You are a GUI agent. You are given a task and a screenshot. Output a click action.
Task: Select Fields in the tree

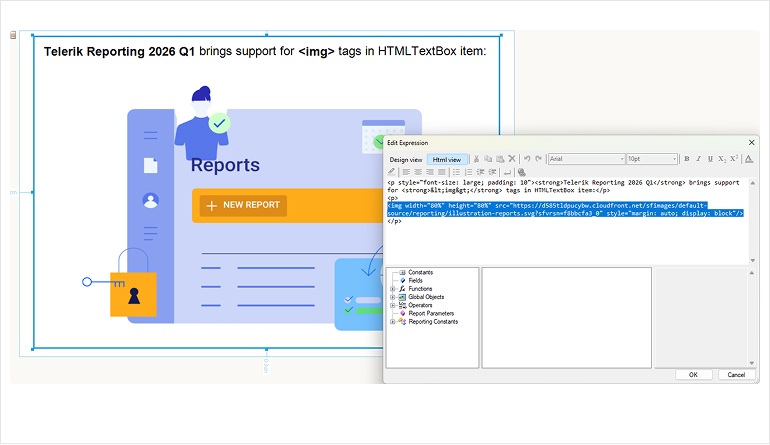coord(415,280)
